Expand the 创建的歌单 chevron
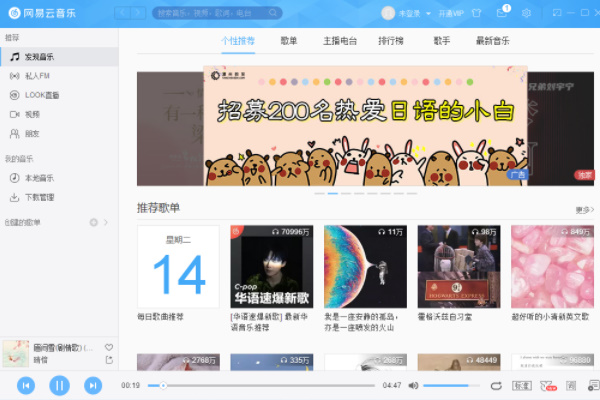This screenshot has height=400, width=600. tap(106, 222)
